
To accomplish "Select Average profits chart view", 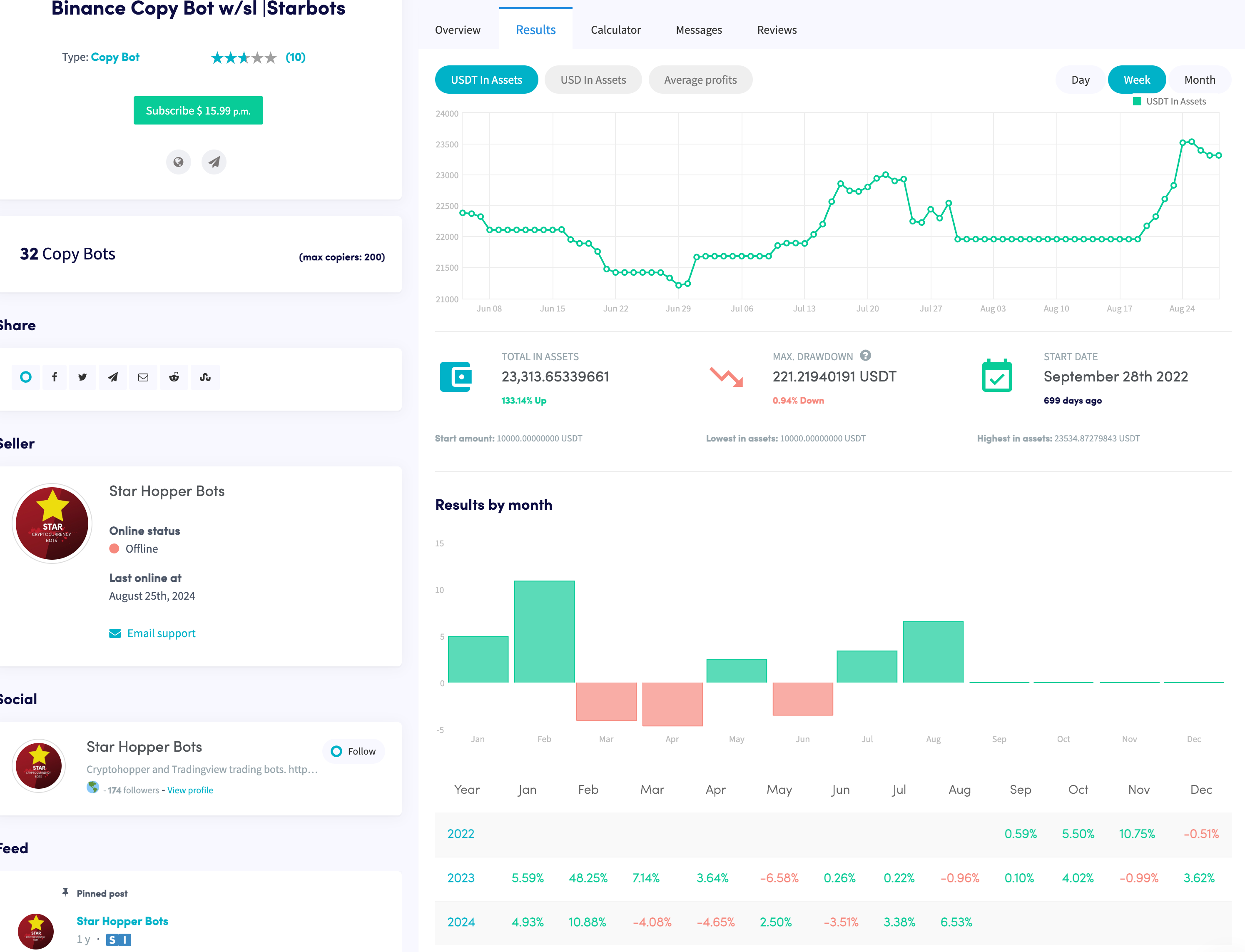I will (700, 80).
